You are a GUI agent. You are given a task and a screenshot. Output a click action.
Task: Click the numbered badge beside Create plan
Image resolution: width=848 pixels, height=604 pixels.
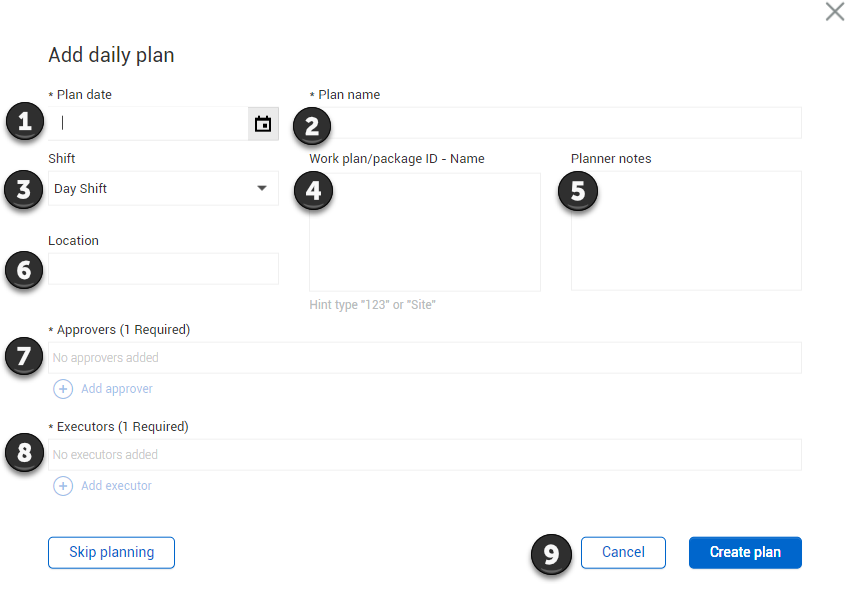[551, 554]
